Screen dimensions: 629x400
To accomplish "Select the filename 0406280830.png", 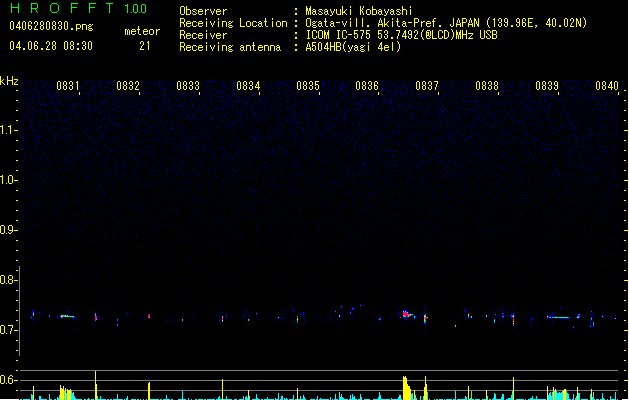I will (x=51, y=26).
